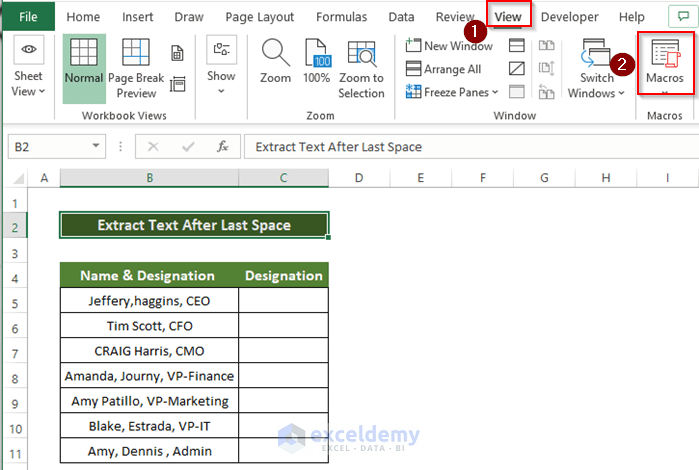The width and height of the screenshot is (699, 470).
Task: Click View Side by Side icon
Action: (x=547, y=45)
